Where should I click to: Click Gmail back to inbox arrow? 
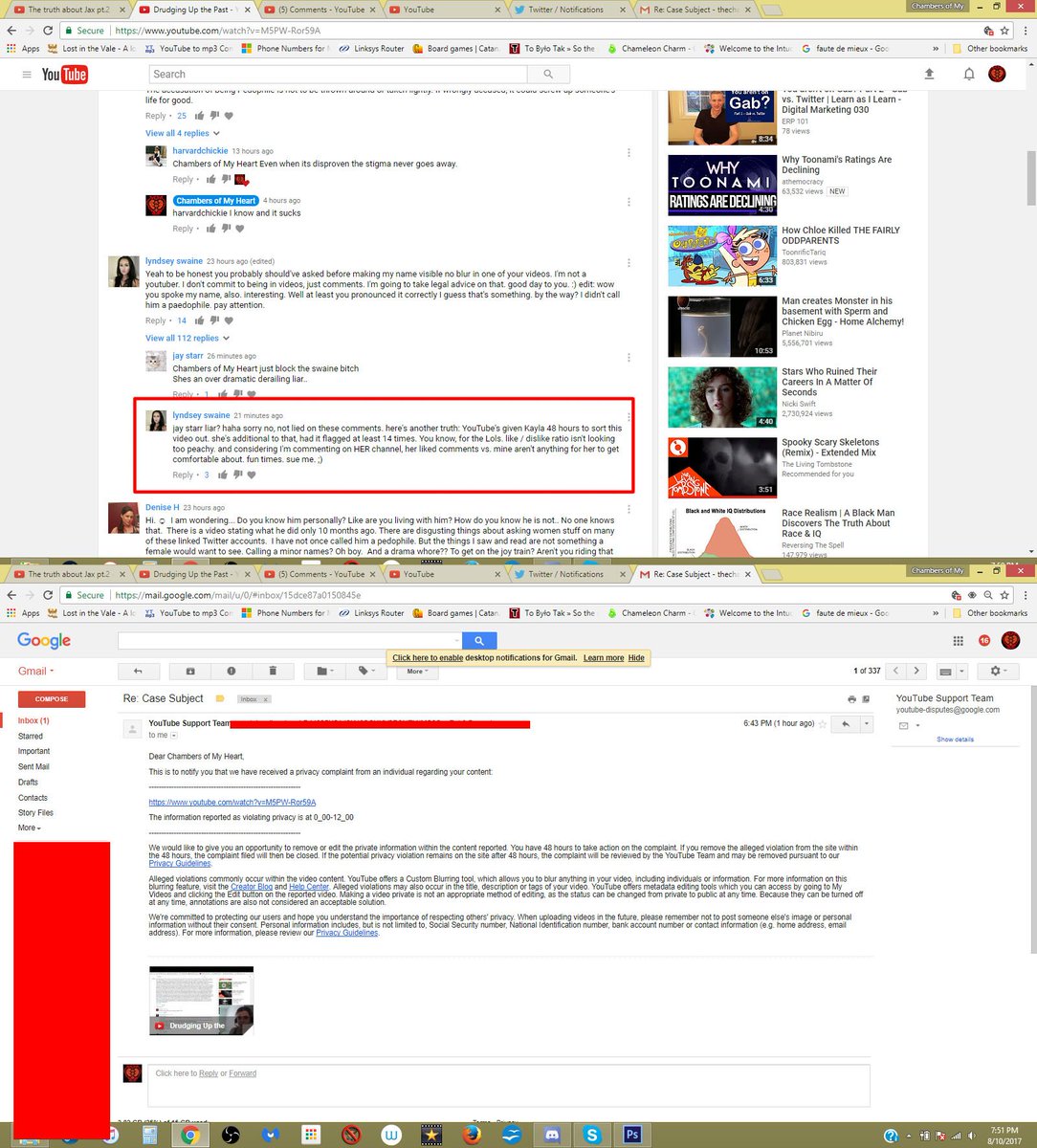coord(138,671)
